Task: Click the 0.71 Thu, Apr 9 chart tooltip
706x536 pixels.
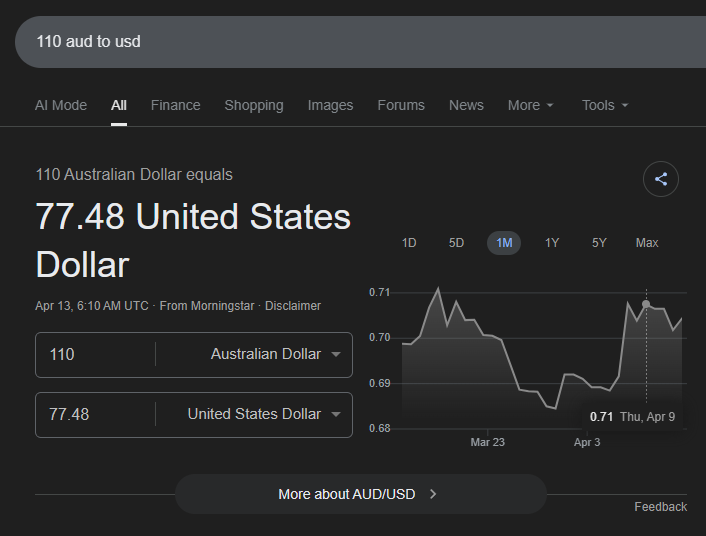Action: tap(632, 417)
